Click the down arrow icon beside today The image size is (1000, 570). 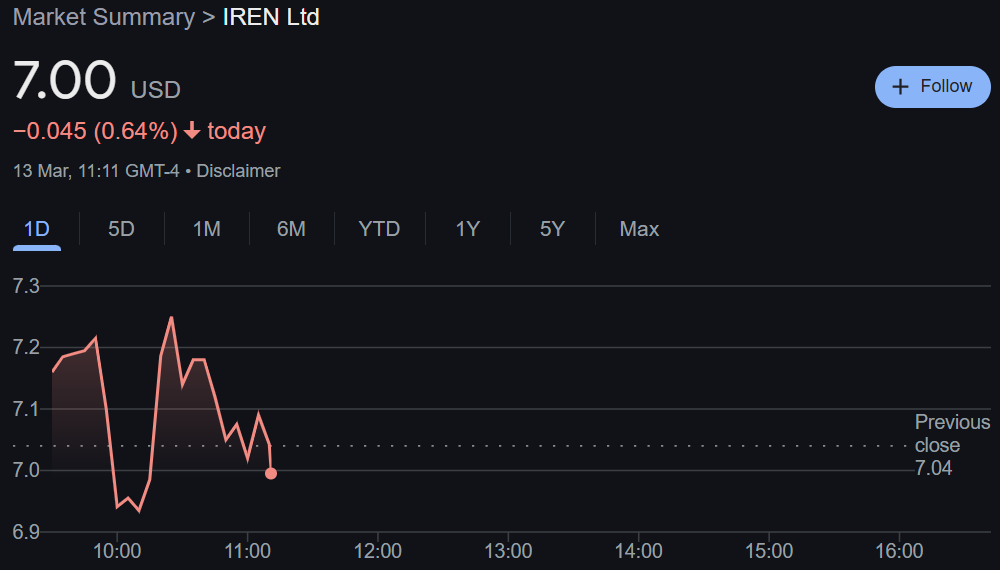pos(192,131)
